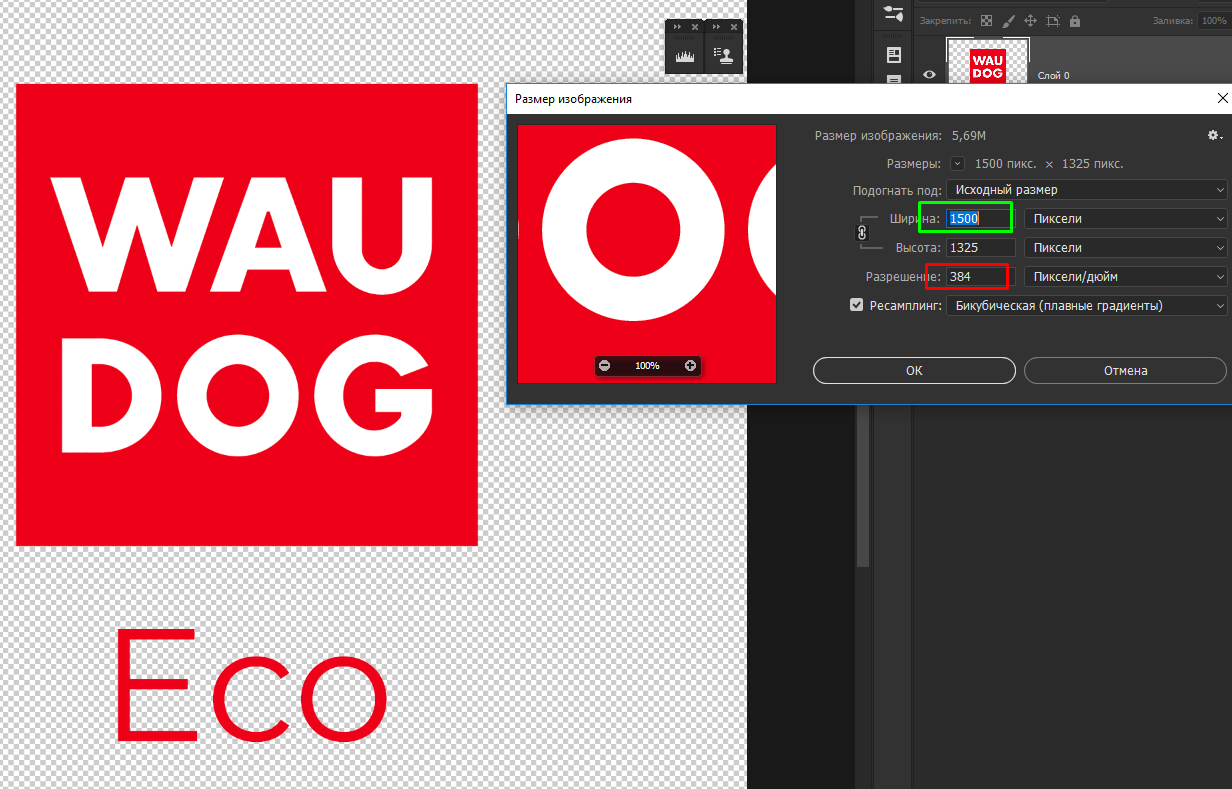Screen dimensions: 1232x789
Task: Open the height units Пиксели dropdown
Action: pos(1126,247)
